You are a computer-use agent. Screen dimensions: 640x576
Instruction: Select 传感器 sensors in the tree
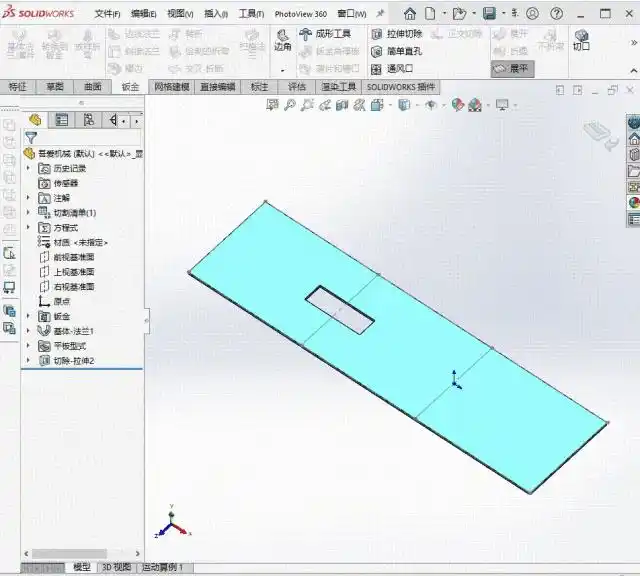[58, 183]
